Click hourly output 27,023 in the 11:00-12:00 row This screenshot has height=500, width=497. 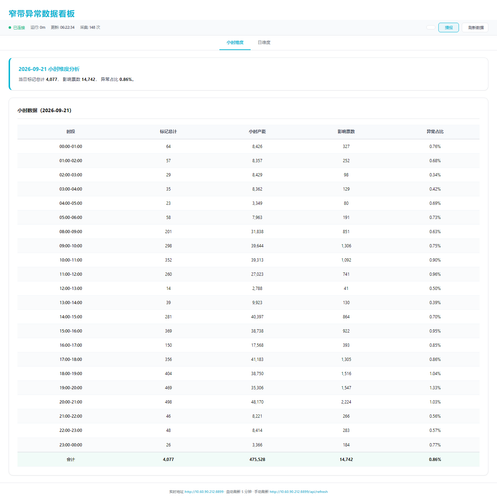[x=257, y=274]
